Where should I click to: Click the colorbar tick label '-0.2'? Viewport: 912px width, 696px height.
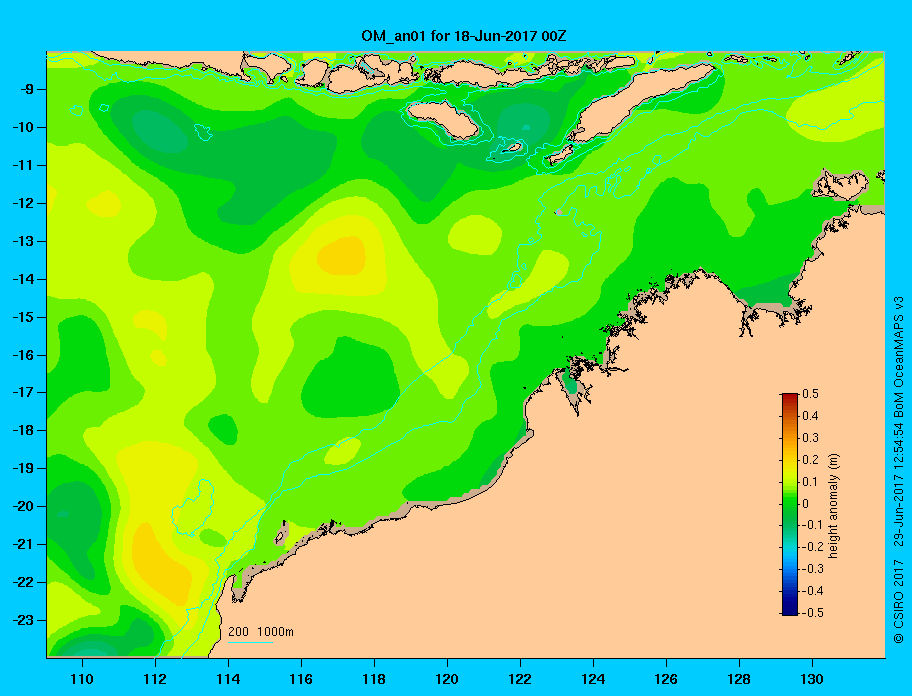coord(813,547)
